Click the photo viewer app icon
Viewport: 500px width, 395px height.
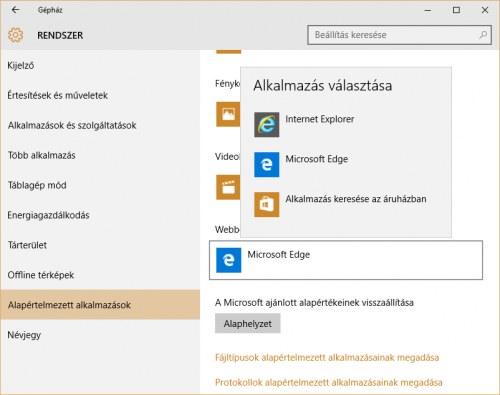coord(228,114)
